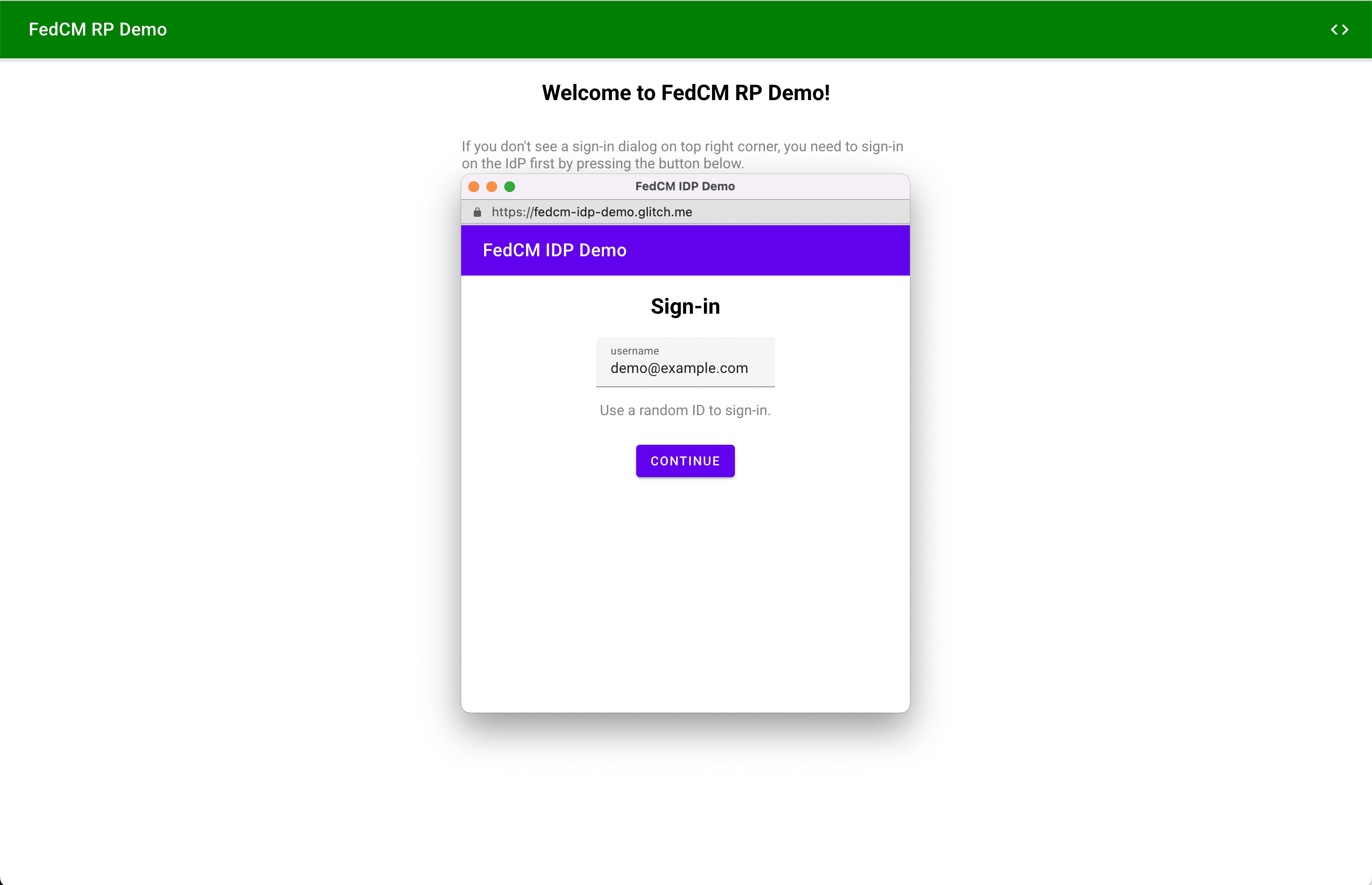Click the FedCM IDP Demo purple header

click(x=686, y=250)
